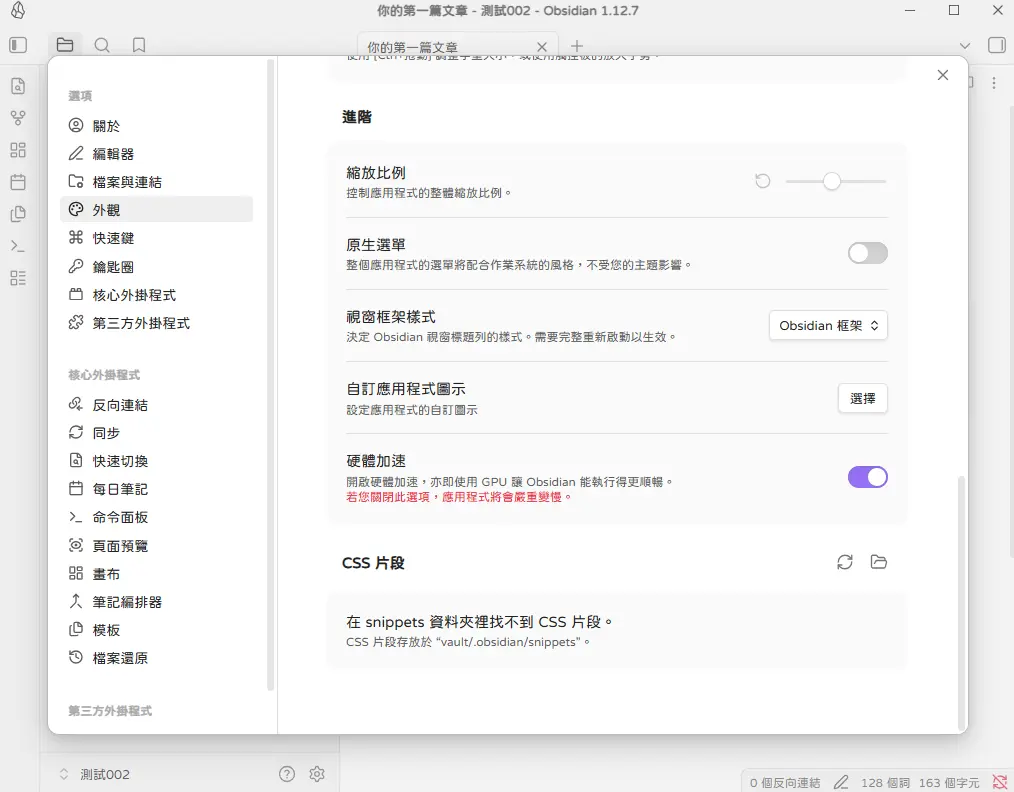The height and width of the screenshot is (792, 1014).
Task: Open search via magnifier icon
Action: (102, 45)
